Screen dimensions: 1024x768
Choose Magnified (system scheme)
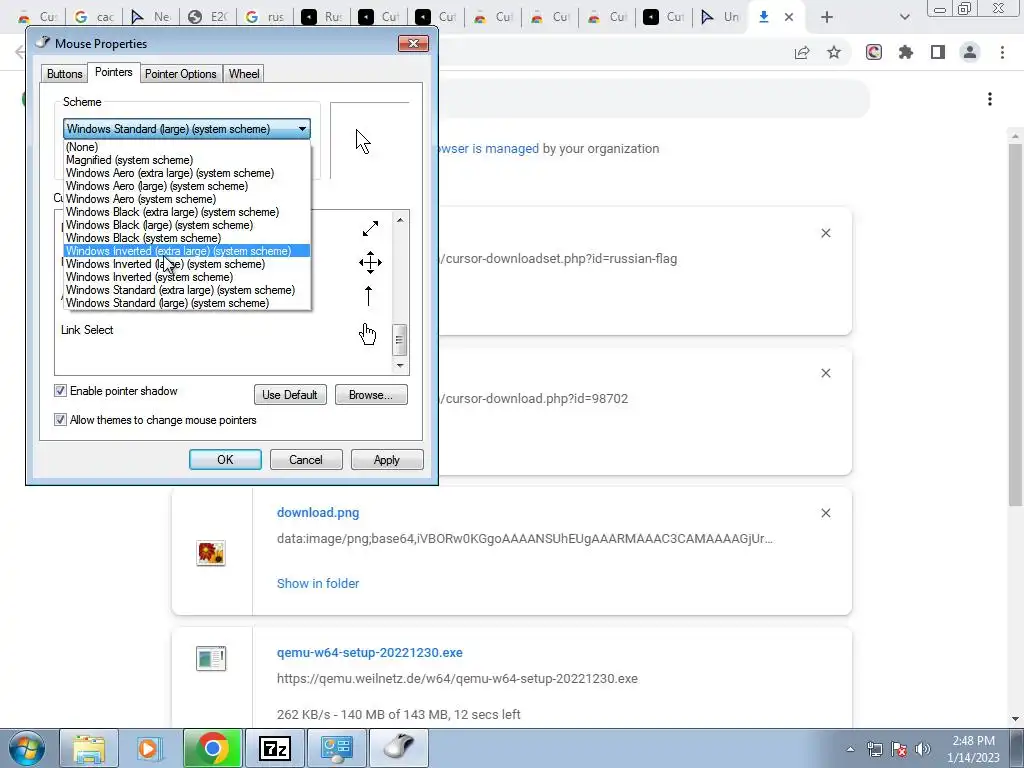point(187,160)
